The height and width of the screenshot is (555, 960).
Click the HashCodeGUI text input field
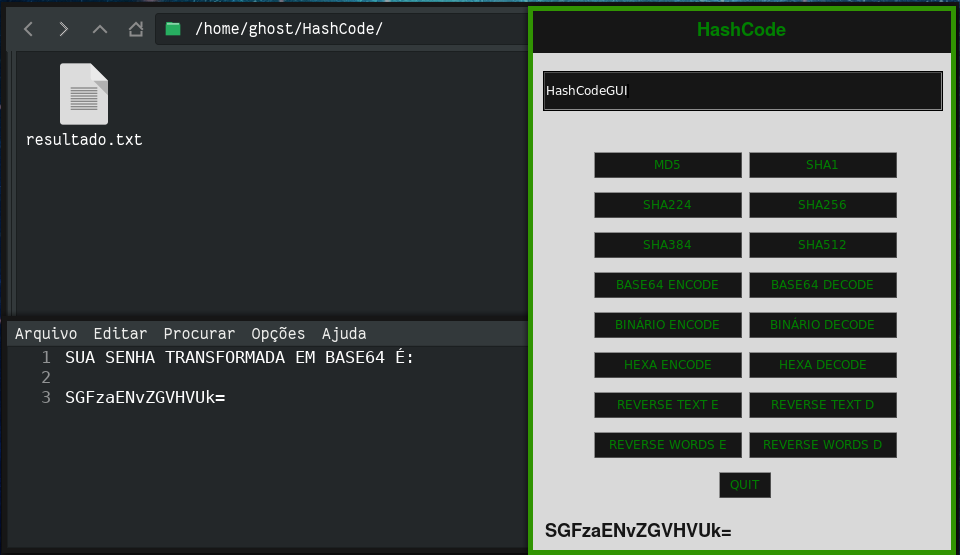click(x=742, y=91)
